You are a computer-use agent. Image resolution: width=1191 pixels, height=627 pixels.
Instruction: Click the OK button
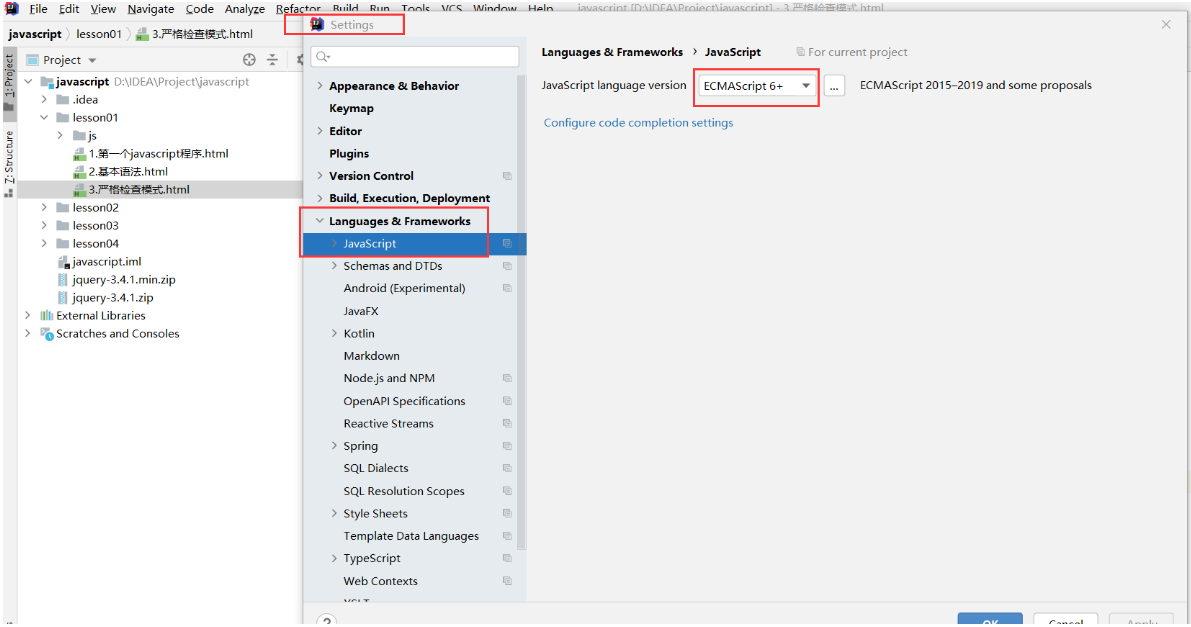coord(990,619)
